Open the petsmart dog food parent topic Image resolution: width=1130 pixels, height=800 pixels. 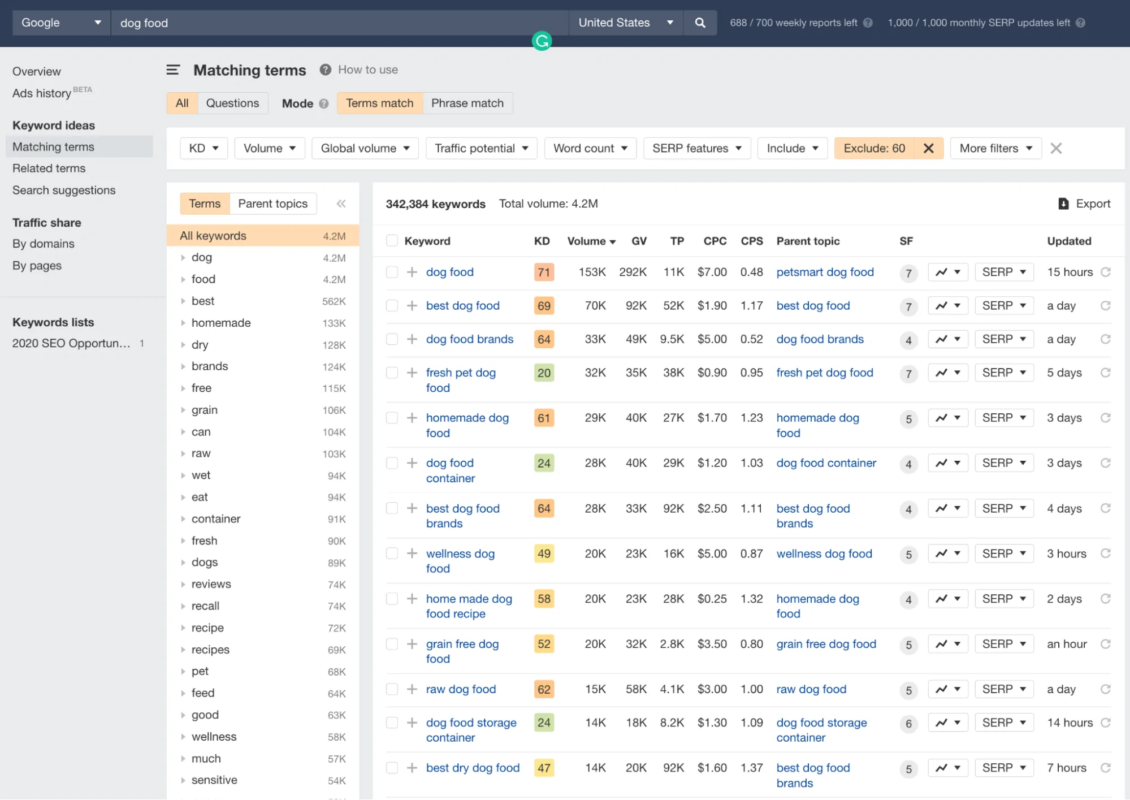pos(825,272)
